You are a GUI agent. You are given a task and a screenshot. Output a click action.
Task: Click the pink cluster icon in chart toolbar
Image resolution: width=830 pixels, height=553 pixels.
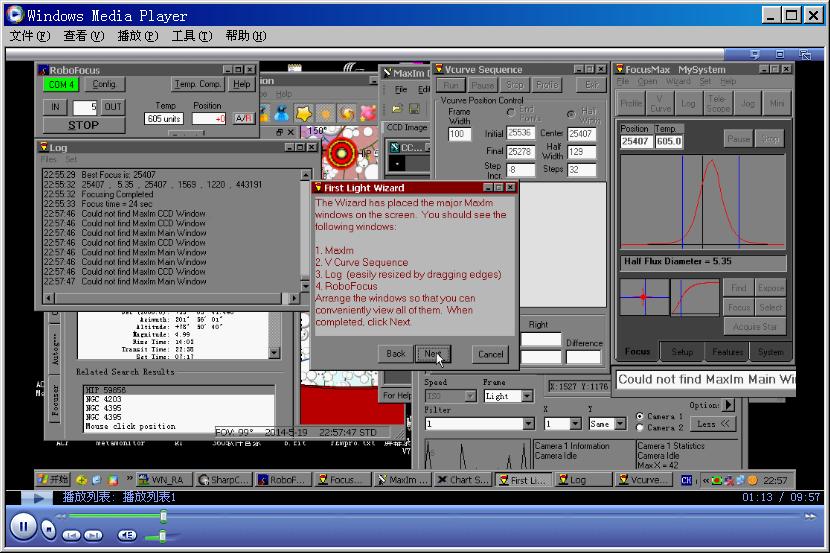(x=367, y=113)
